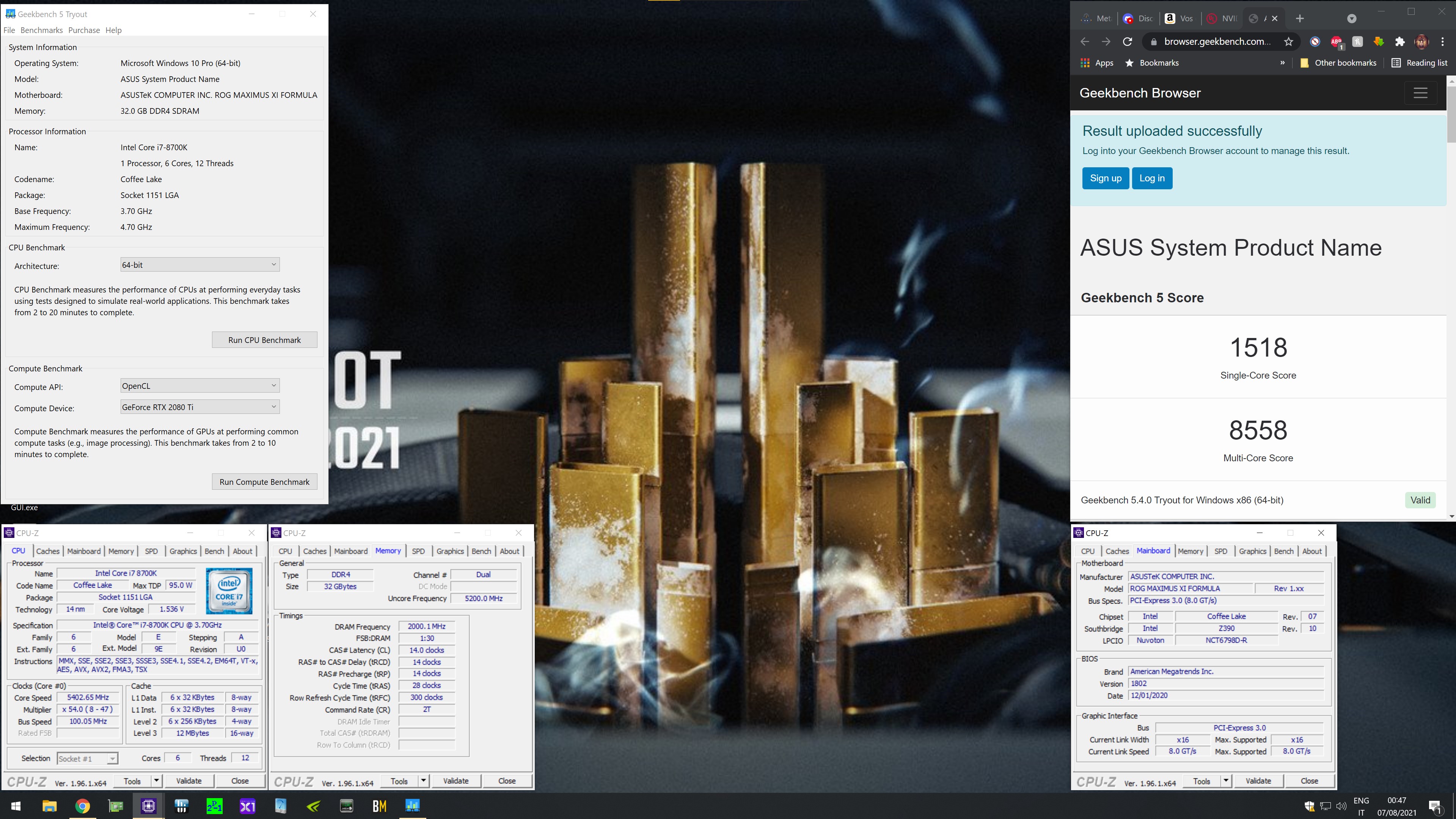
Task: Open the BM benchmark taskbar icon
Action: tap(379, 806)
